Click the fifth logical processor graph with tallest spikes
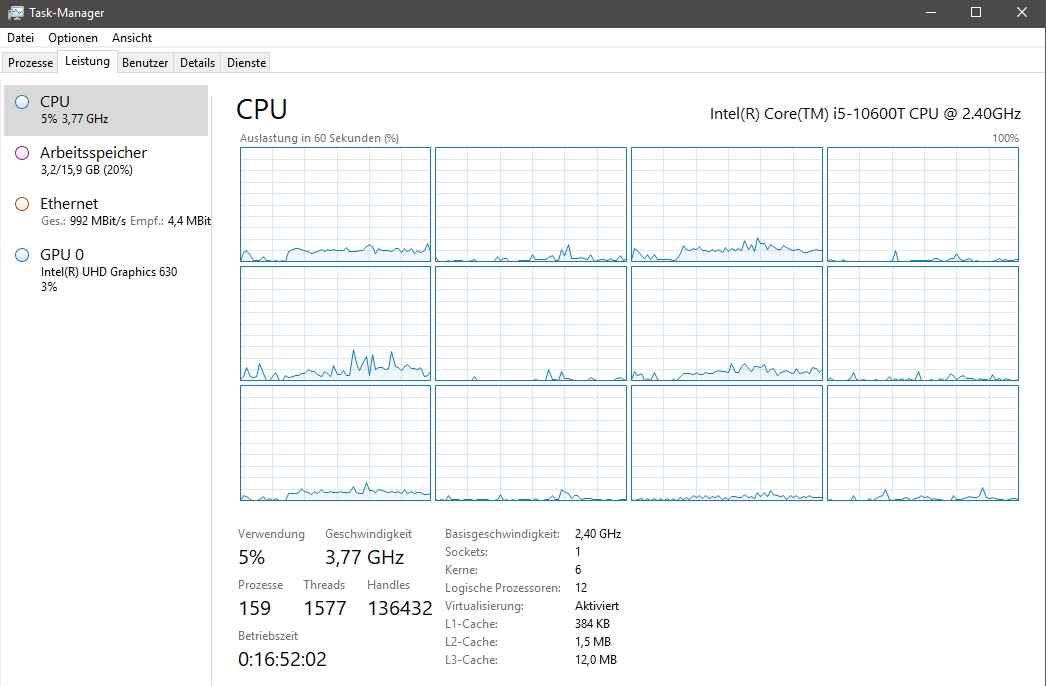This screenshot has height=686, width=1046. tap(335, 324)
